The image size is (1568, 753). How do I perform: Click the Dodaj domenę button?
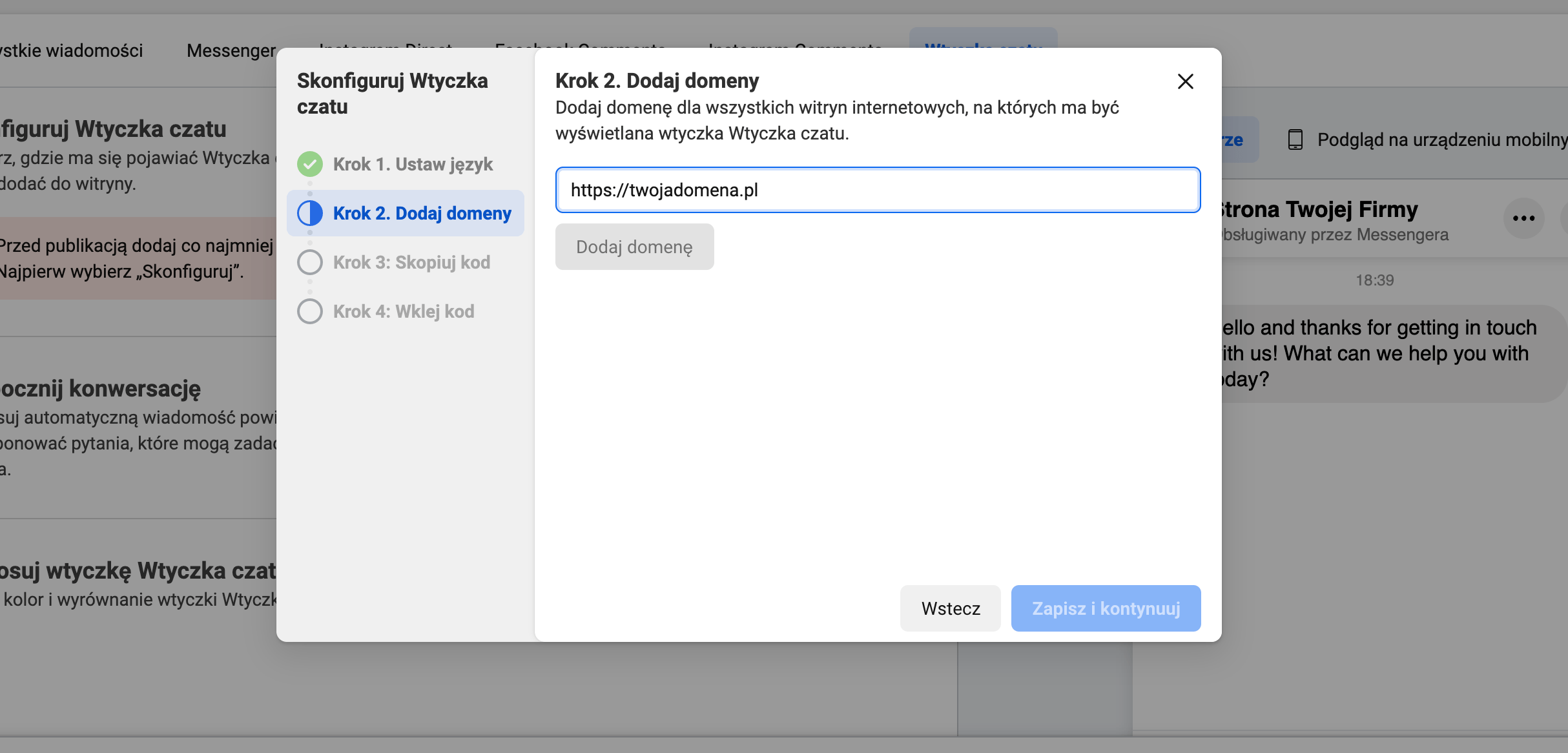pyautogui.click(x=634, y=247)
